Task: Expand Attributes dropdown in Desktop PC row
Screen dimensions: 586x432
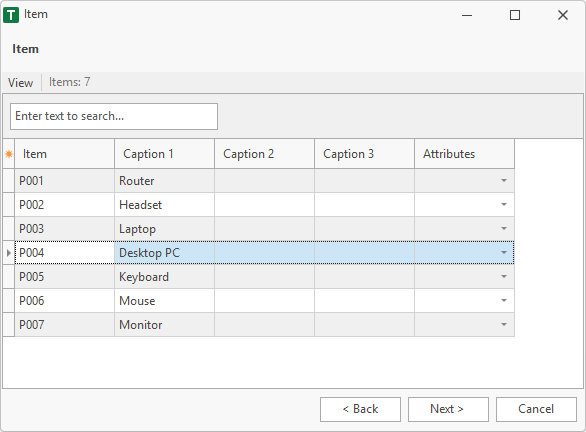Action: tap(504, 253)
